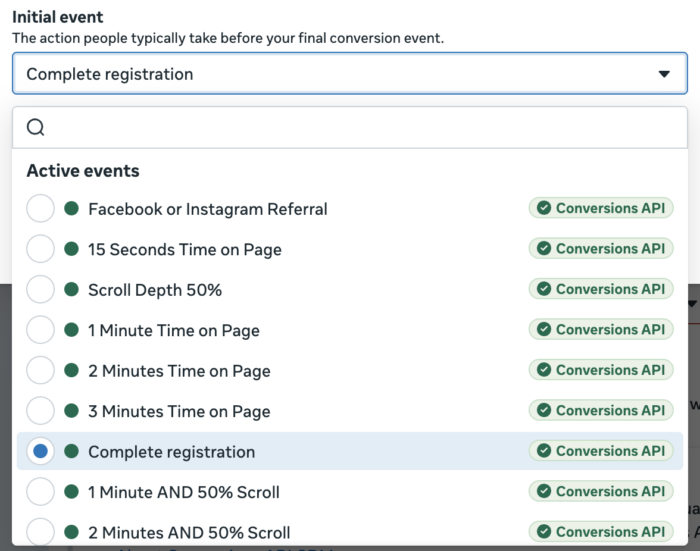Click Conversions API badge for 1 Minute Time
Screen dimensions: 700x551
pos(601,330)
